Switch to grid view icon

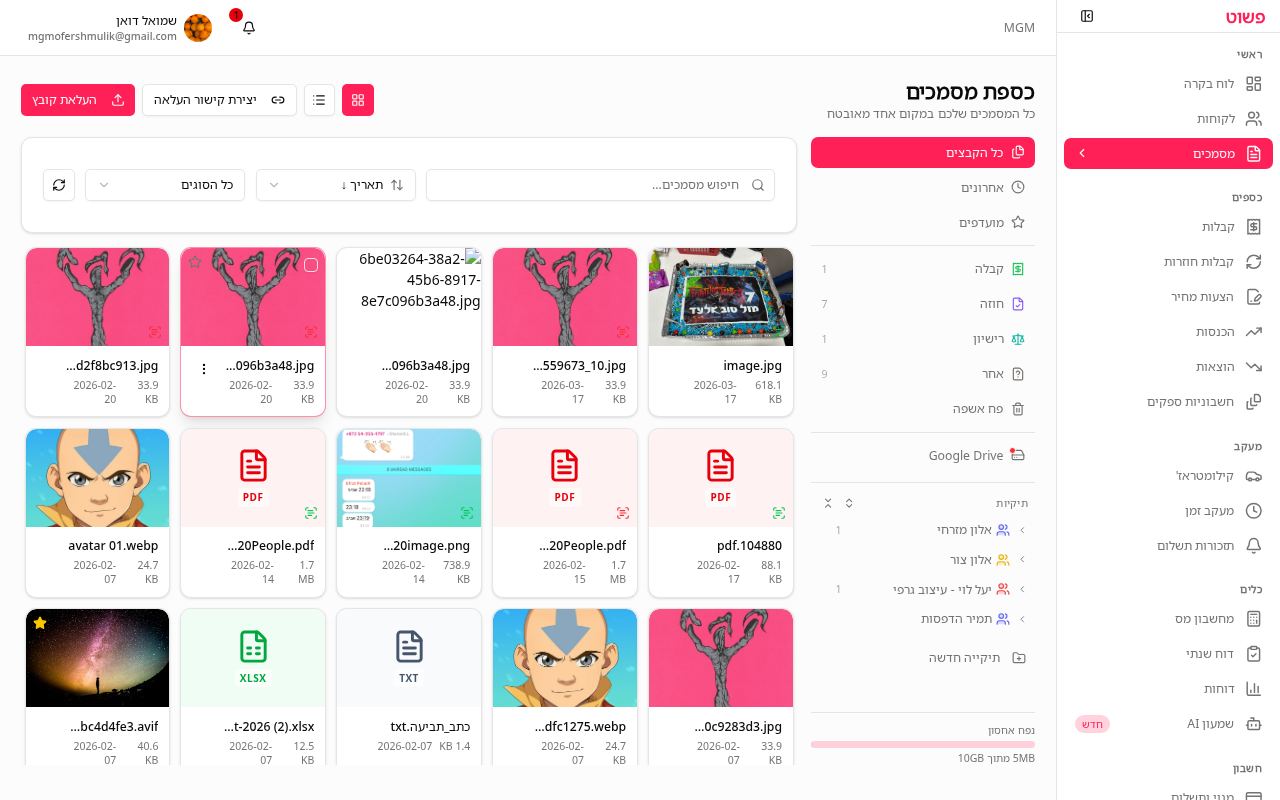tap(357, 100)
